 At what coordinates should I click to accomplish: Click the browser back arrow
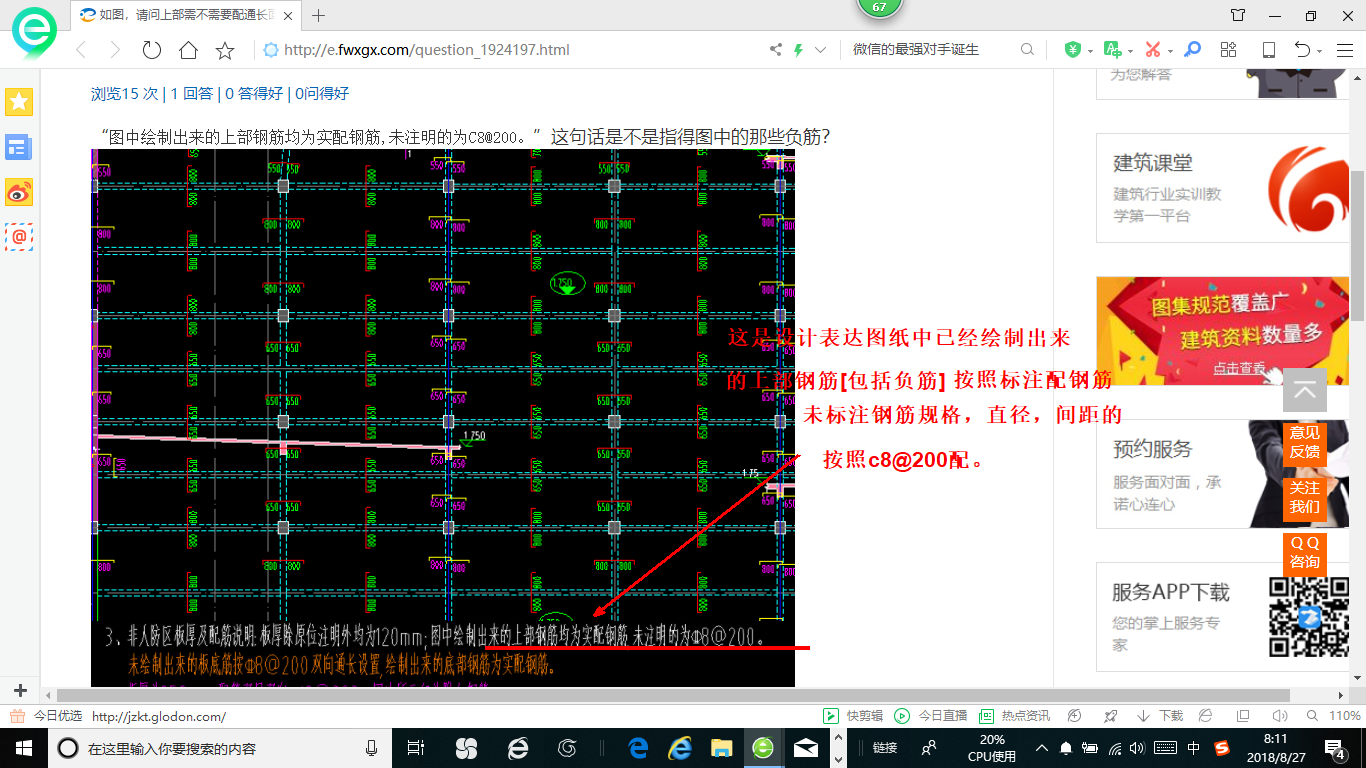(x=81, y=50)
